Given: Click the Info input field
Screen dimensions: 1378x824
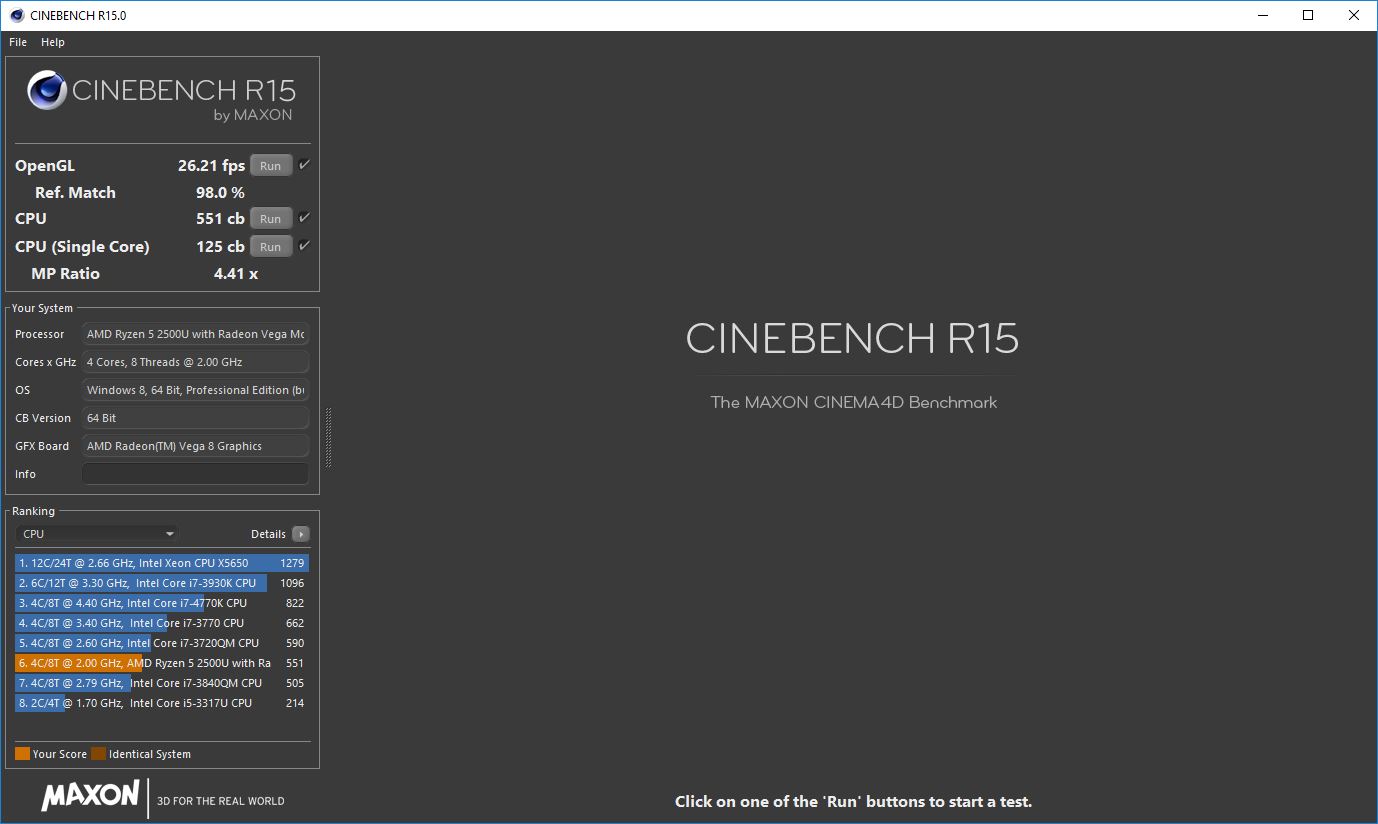Looking at the screenshot, I should 195,474.
